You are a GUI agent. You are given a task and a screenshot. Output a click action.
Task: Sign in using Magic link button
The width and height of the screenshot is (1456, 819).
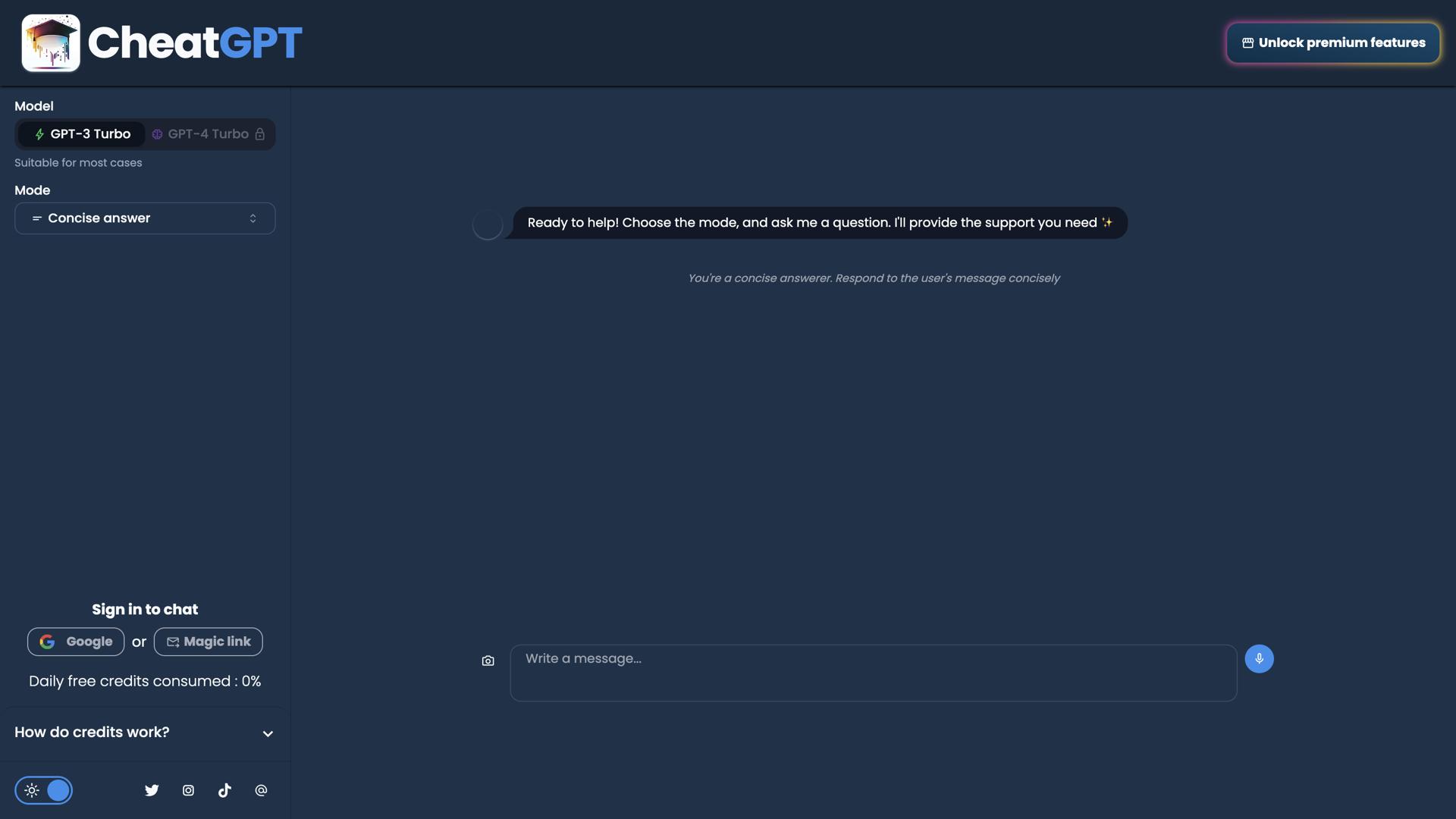[x=209, y=642]
